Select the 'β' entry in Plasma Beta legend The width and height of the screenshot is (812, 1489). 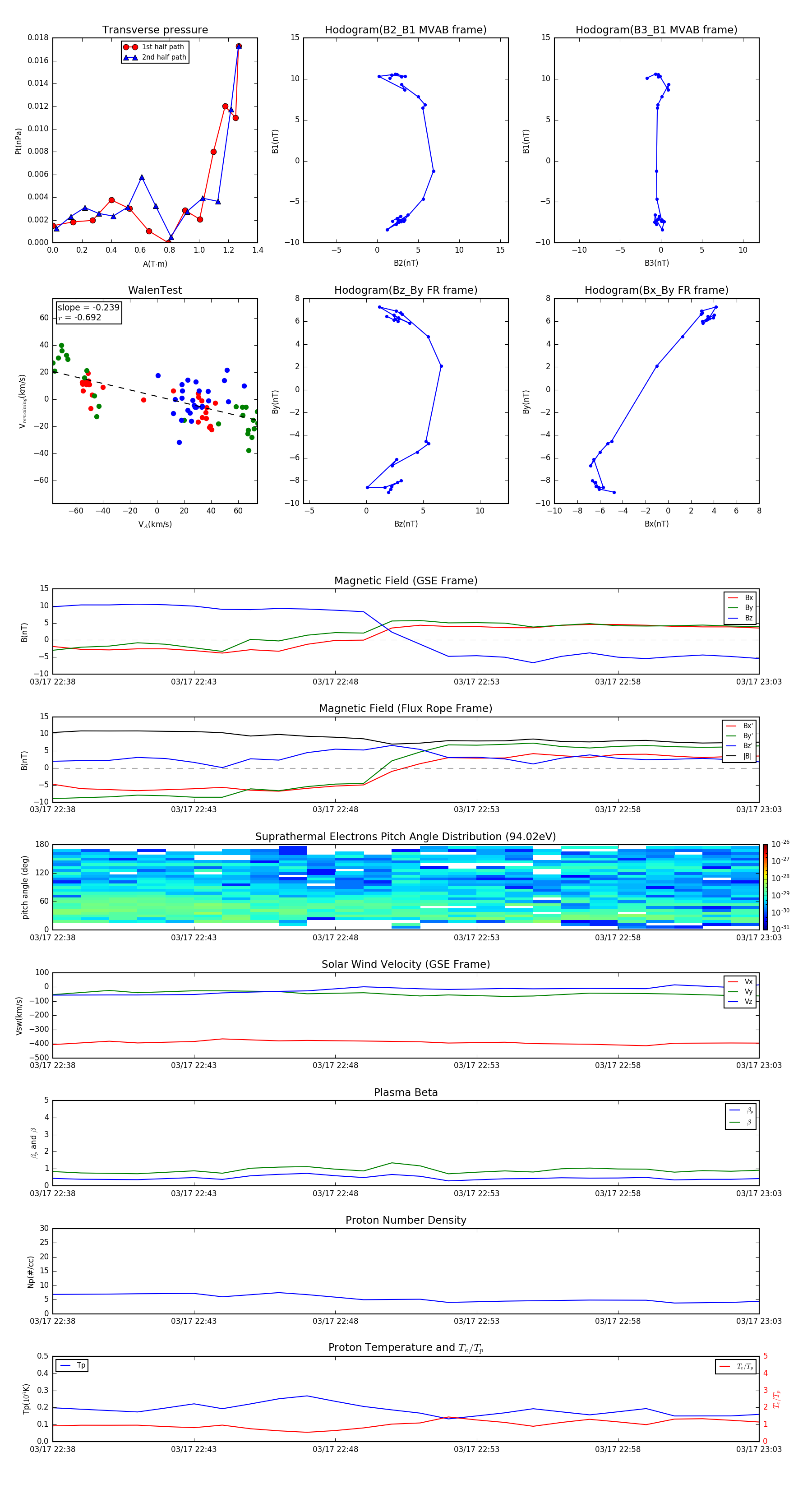click(741, 1122)
